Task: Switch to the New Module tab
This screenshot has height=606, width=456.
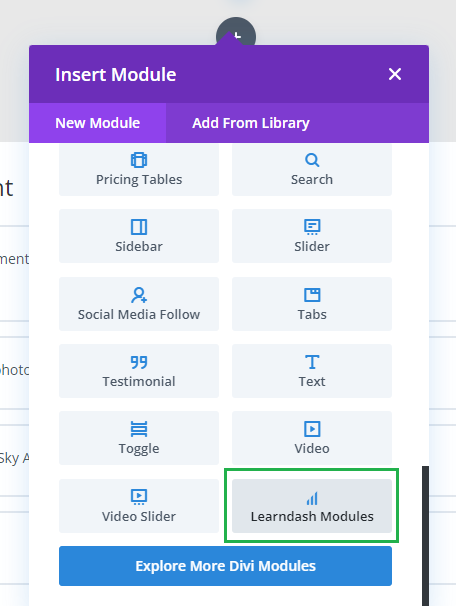Action: point(97,123)
